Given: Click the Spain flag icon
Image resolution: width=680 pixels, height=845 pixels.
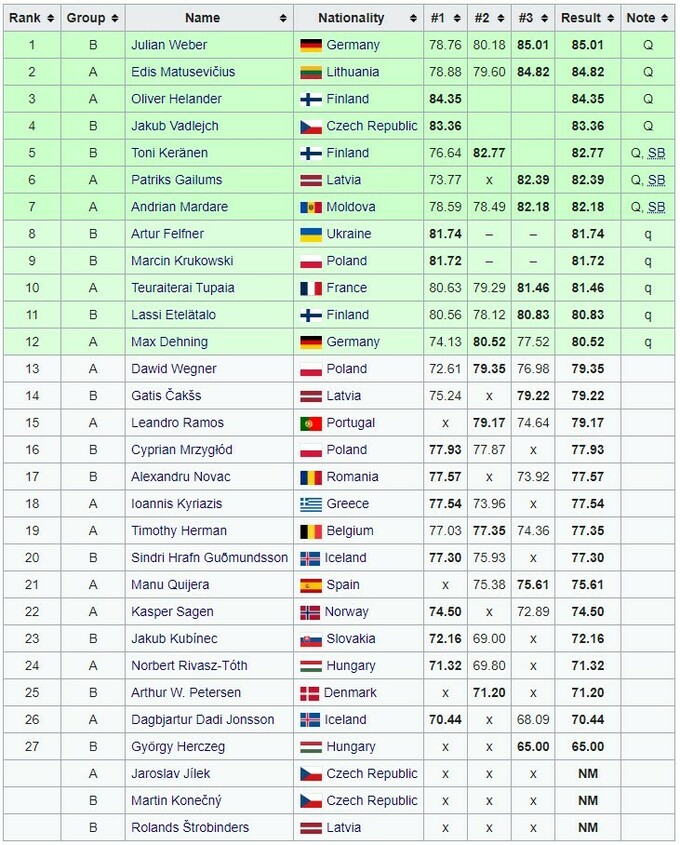Looking at the screenshot, I should pos(310,586).
